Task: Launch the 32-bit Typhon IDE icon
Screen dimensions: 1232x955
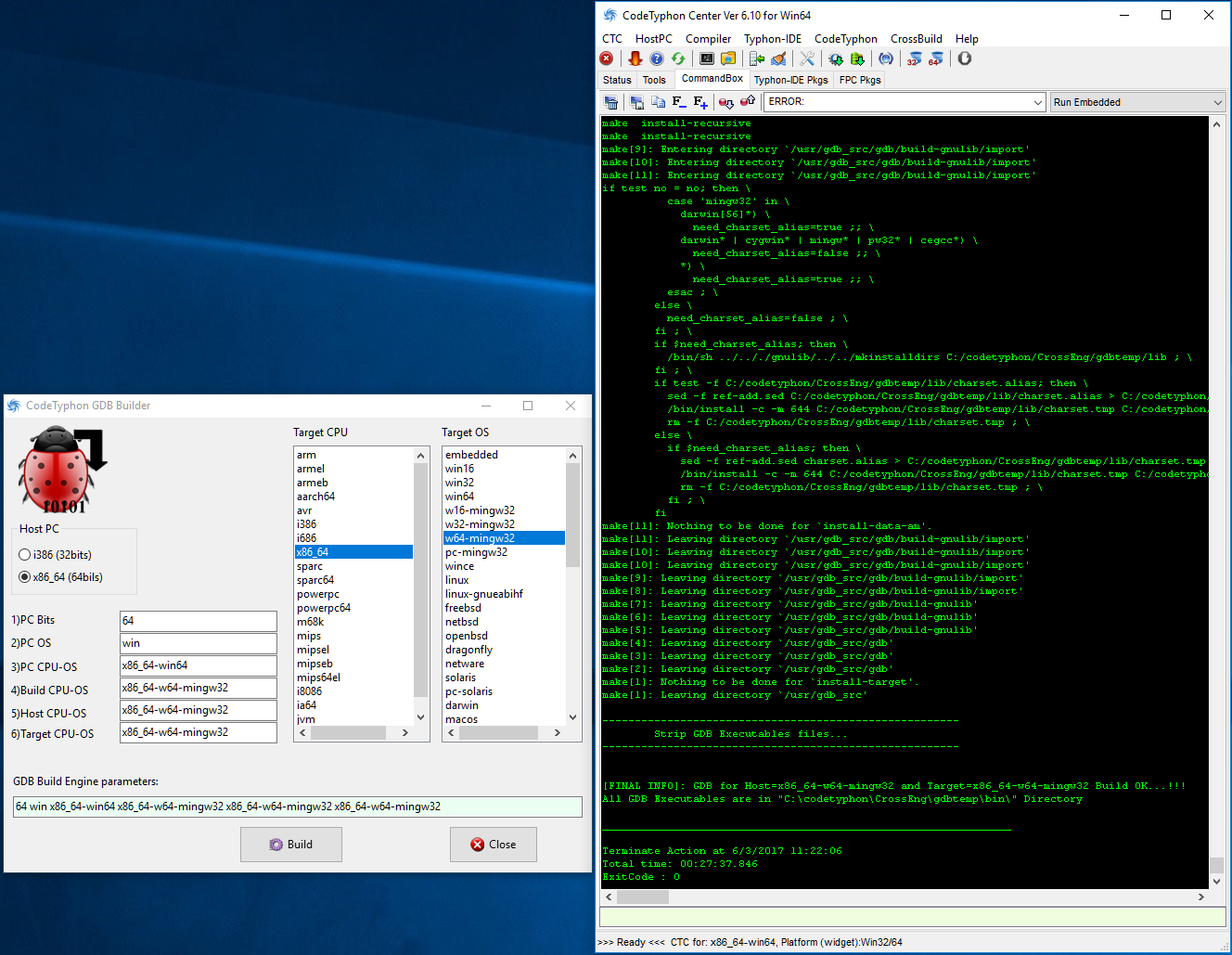Action: (x=915, y=58)
